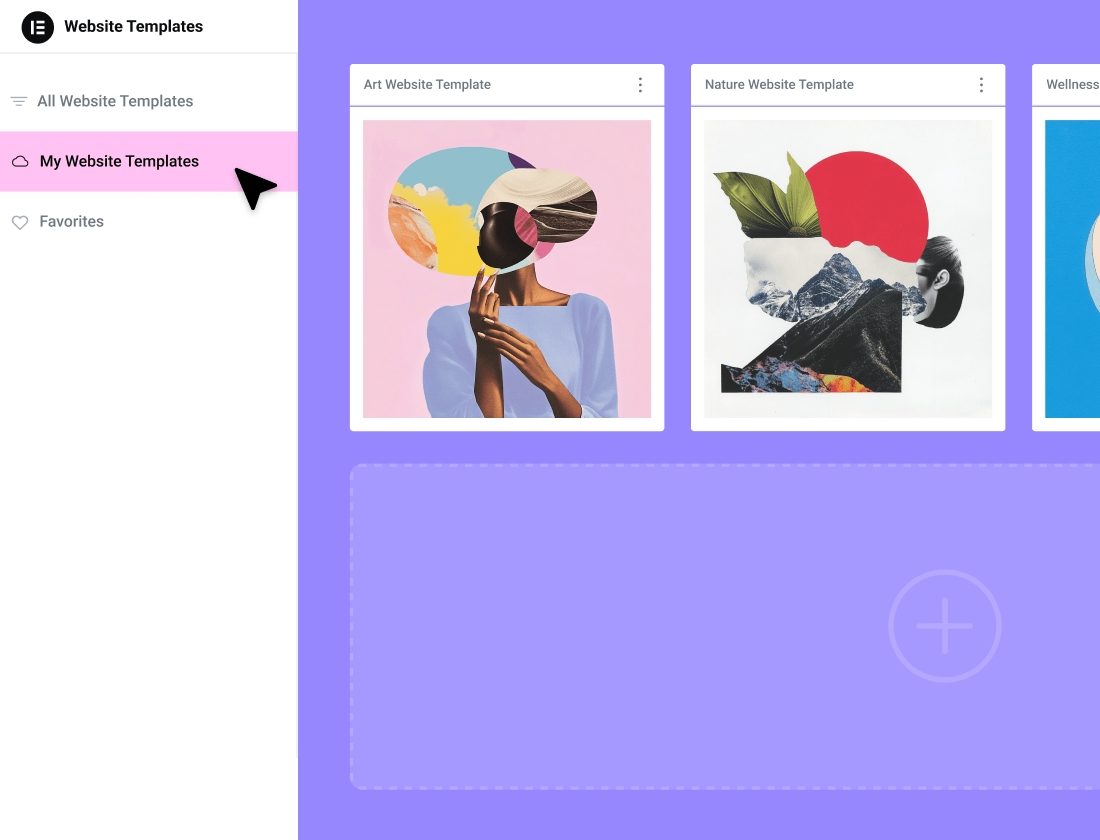Viewport: 1100px width, 840px height.
Task: Click the filter icon beside All Website Templates
Action: pyautogui.click(x=19, y=101)
